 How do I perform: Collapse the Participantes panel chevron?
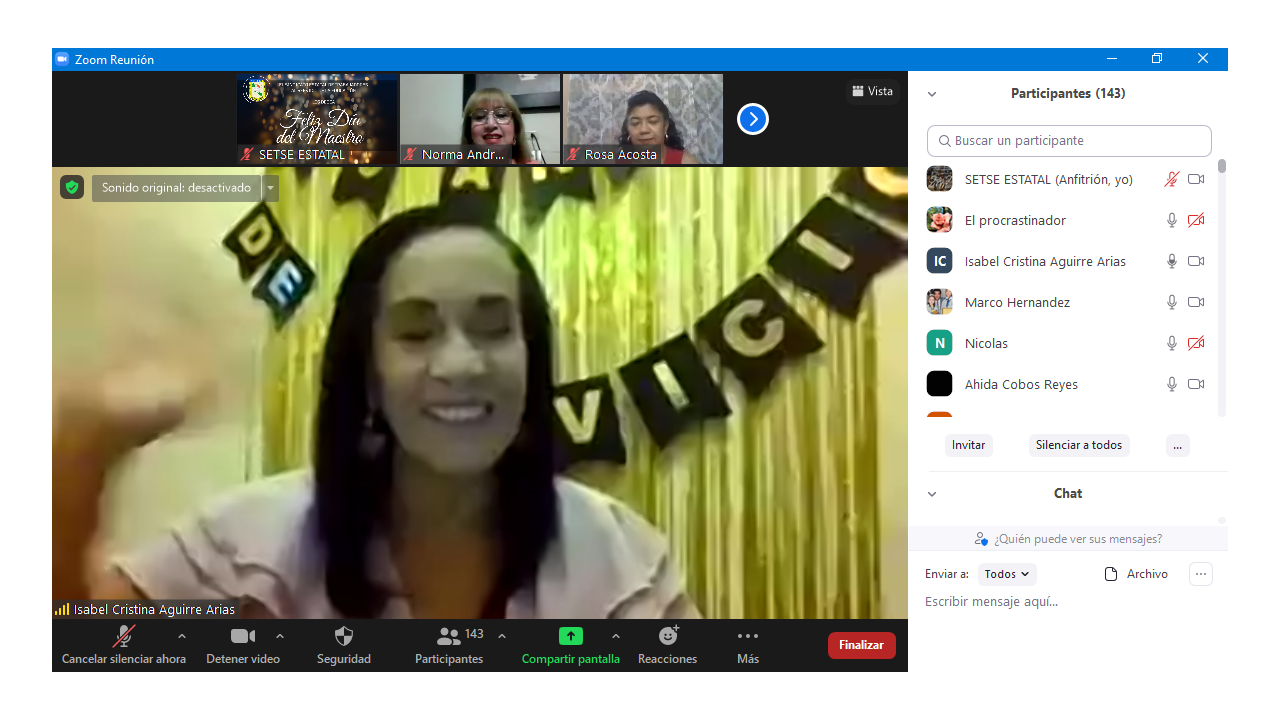[x=932, y=94]
